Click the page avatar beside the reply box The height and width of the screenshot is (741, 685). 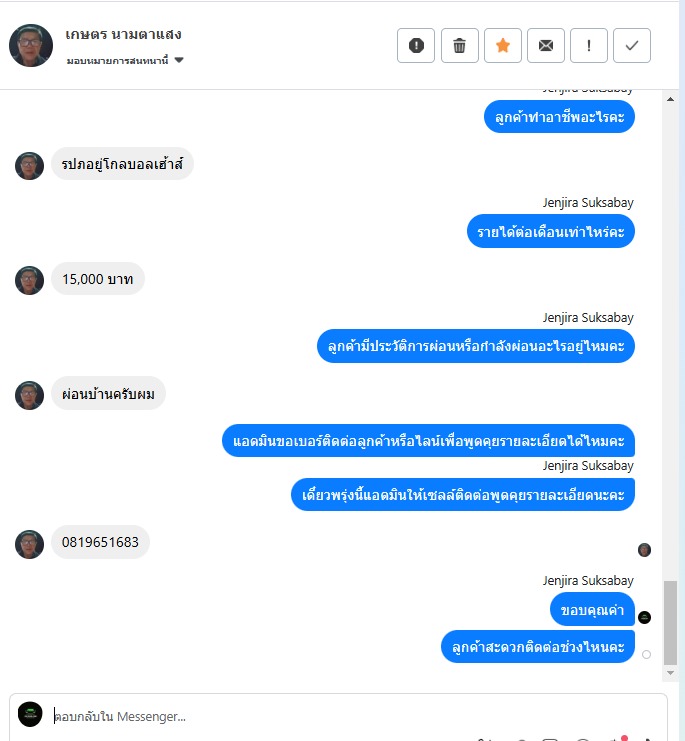30,714
